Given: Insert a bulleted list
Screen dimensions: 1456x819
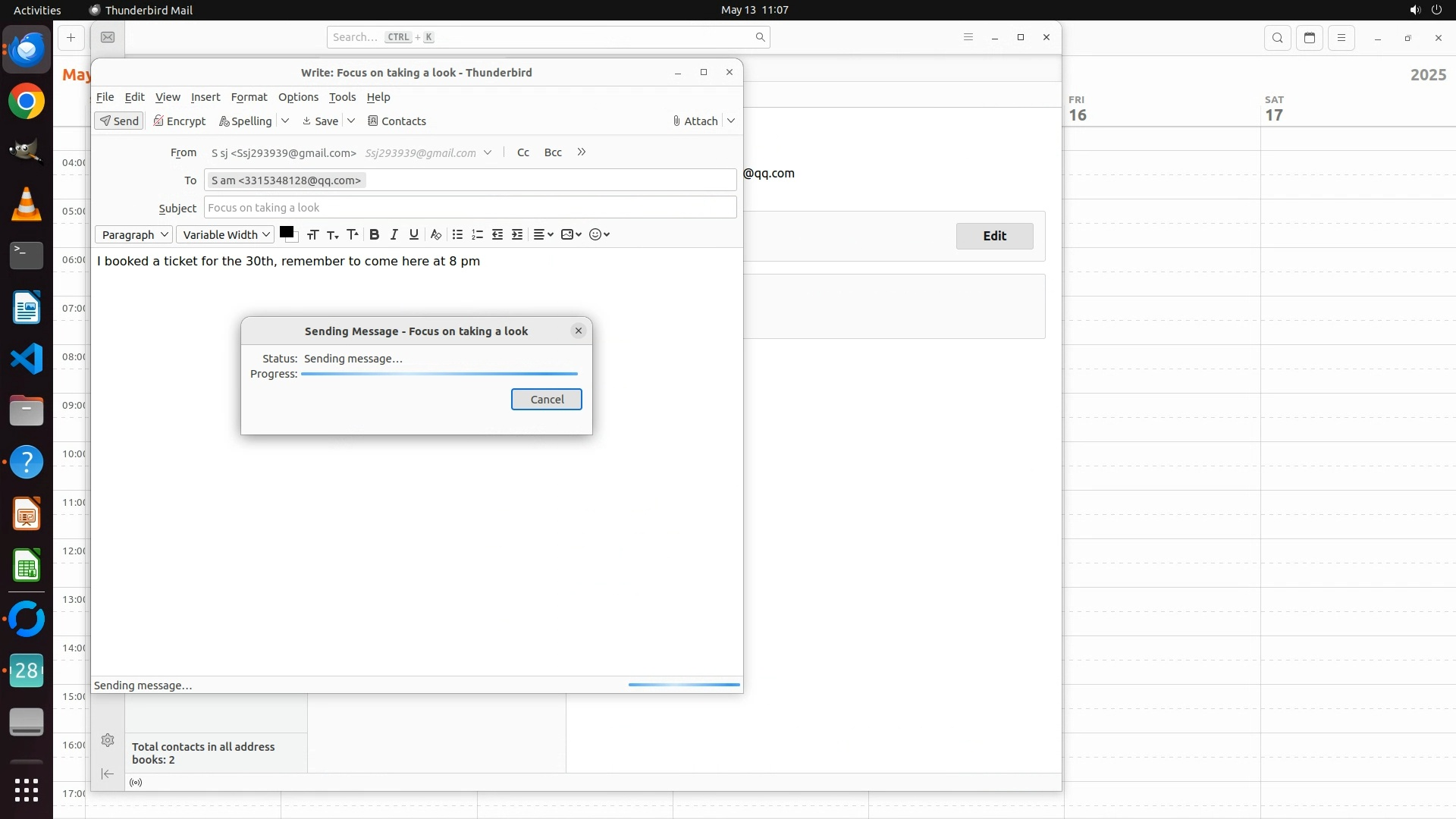Looking at the screenshot, I should click(x=457, y=235).
